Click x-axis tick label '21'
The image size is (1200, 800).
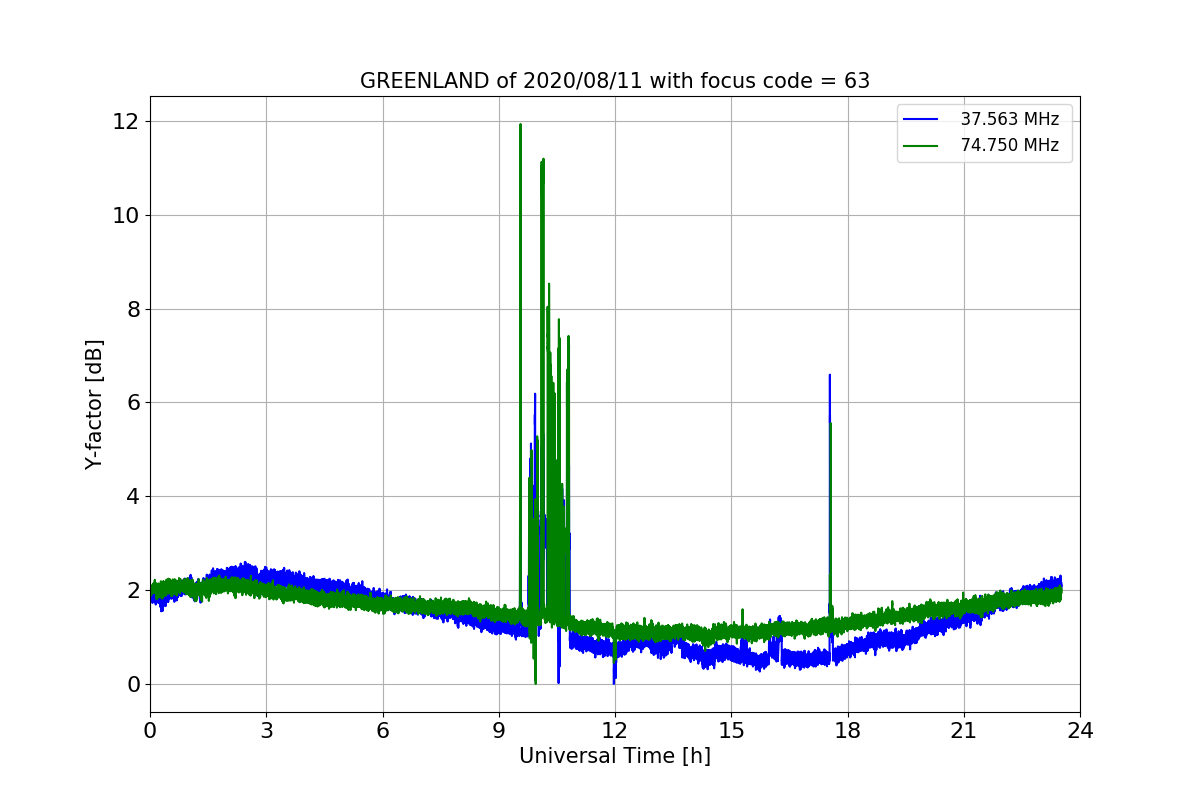click(x=964, y=730)
